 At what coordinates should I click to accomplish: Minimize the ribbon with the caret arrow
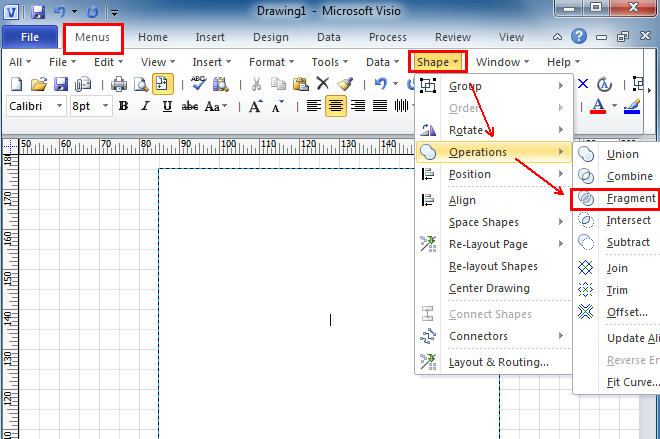[557, 37]
